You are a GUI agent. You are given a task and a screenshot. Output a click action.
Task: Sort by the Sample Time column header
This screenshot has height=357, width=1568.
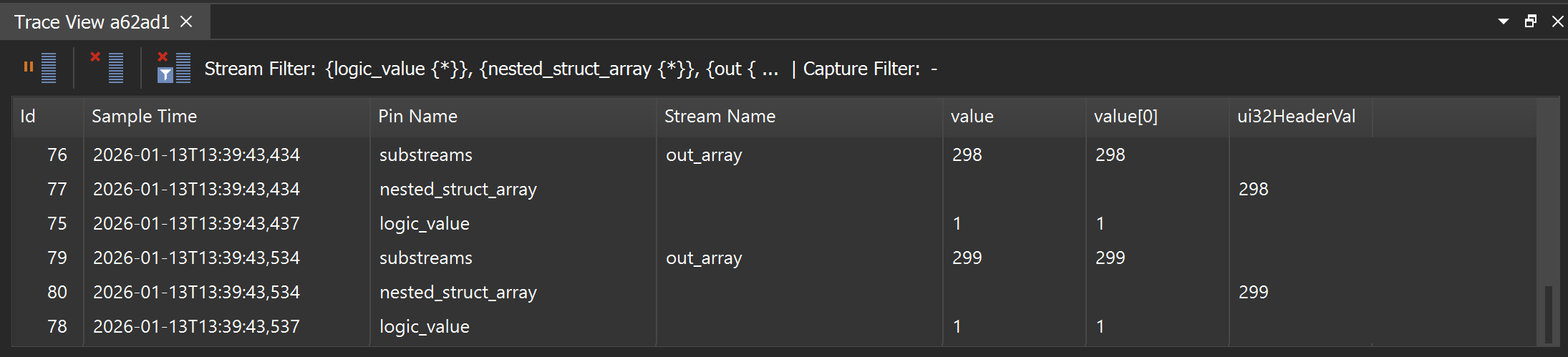click(x=227, y=117)
